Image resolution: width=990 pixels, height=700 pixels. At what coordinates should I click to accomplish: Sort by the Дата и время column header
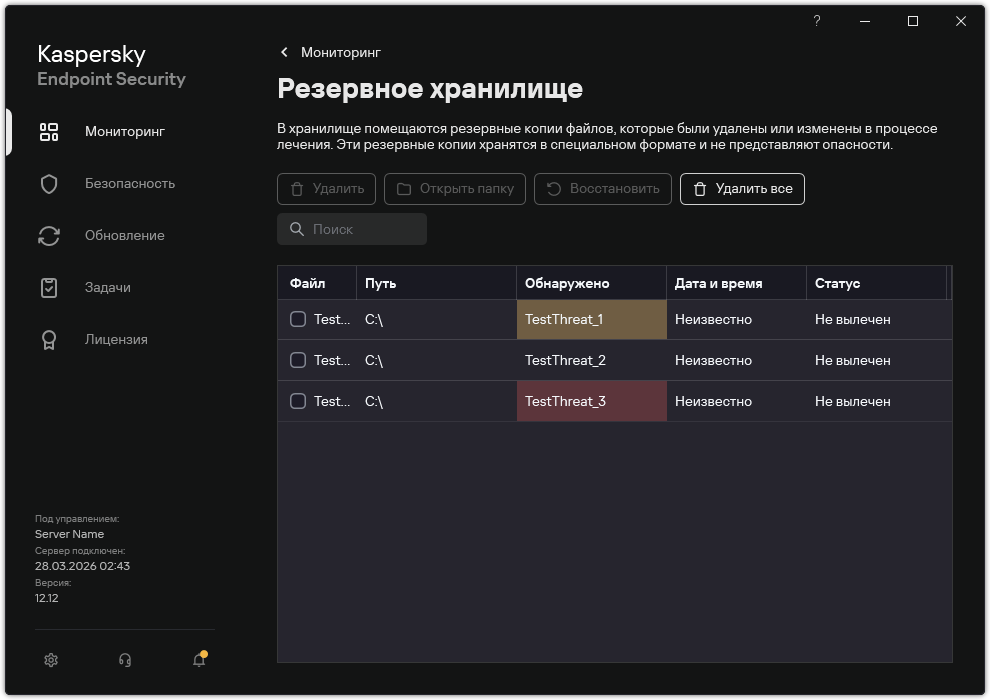point(736,283)
